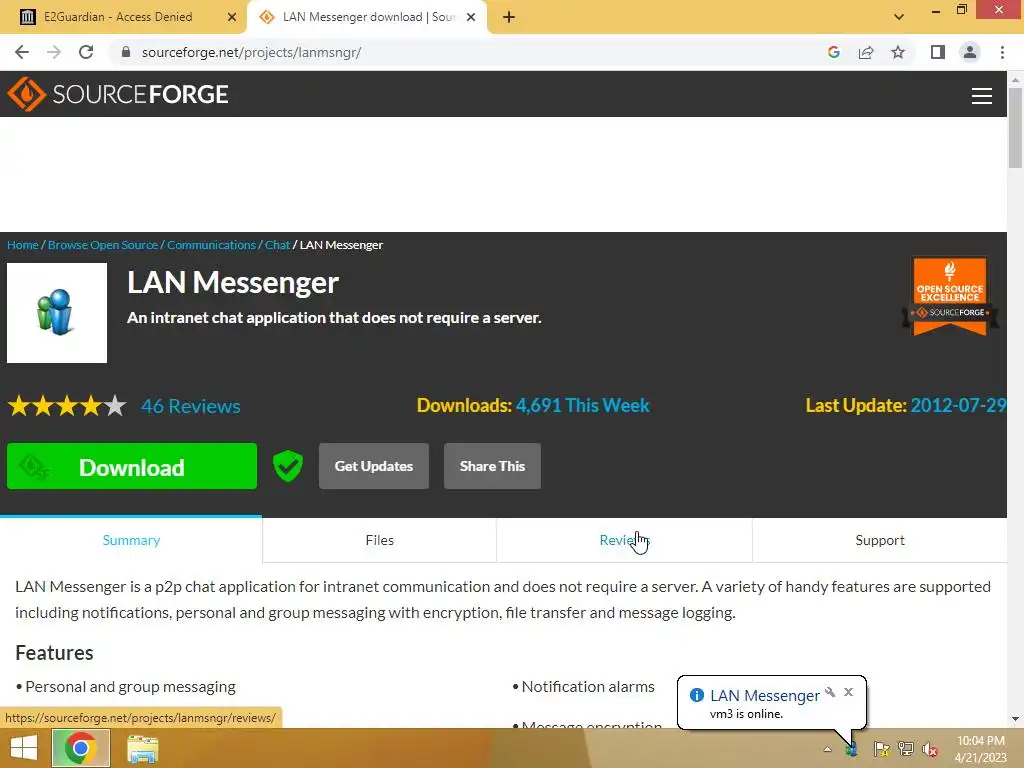Image resolution: width=1024 pixels, height=768 pixels.
Task: Click the Home breadcrumb link
Action: tap(23, 245)
